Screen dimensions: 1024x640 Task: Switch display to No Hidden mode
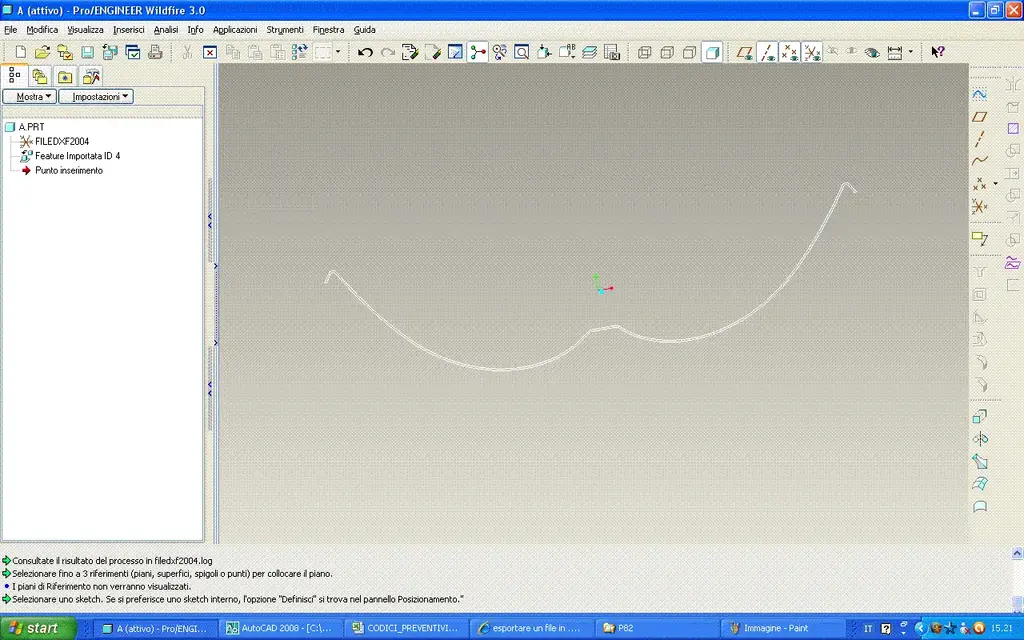(689, 52)
